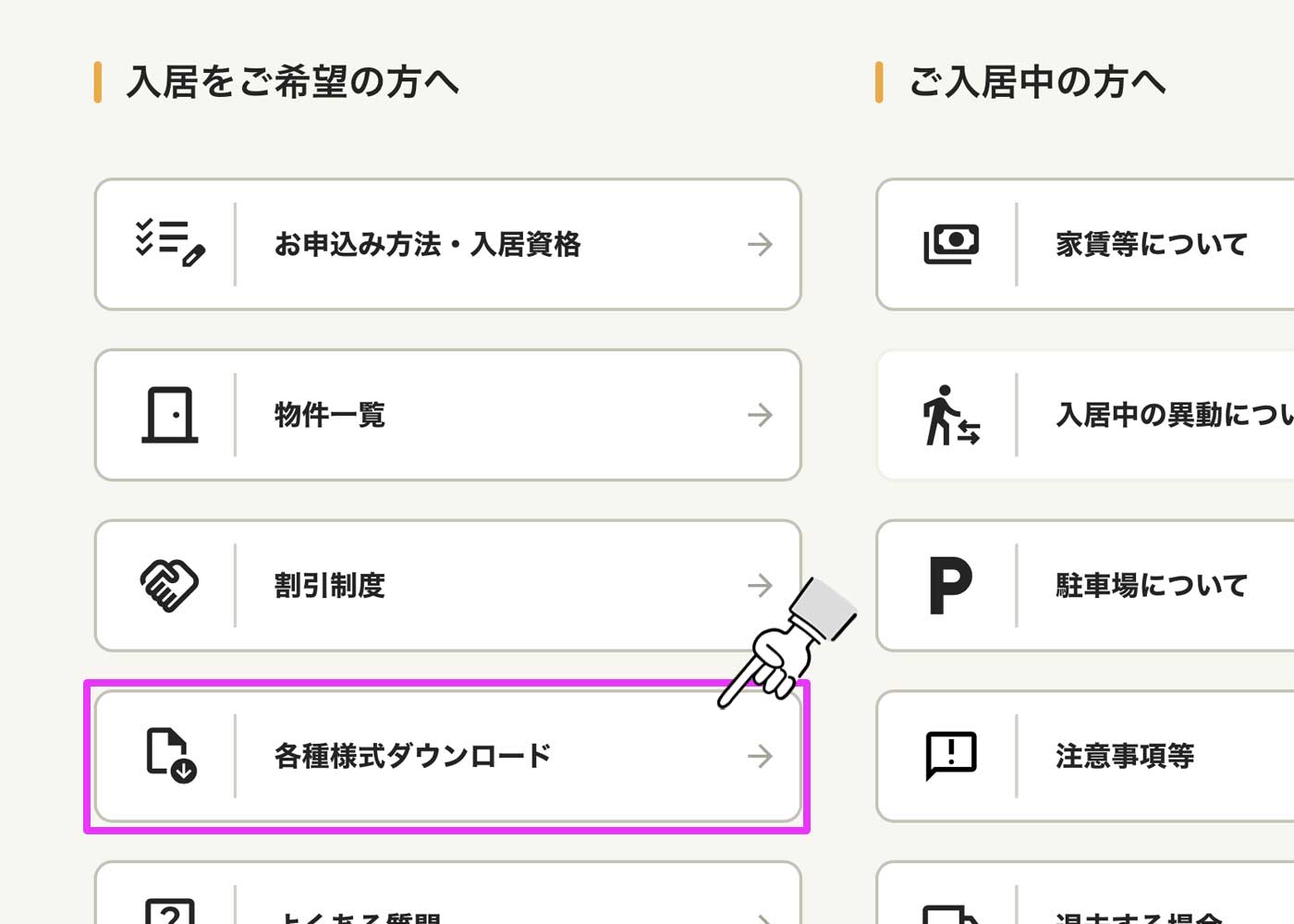Viewport: 1294px width, 924px height.
Task: Click the P parking icon
Action: (950, 586)
